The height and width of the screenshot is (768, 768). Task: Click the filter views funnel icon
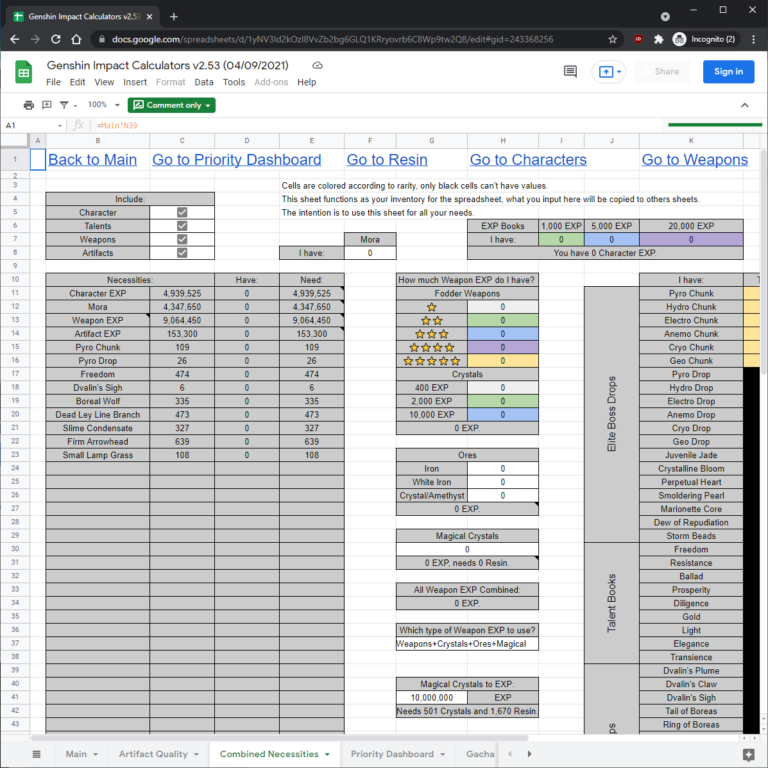[64, 105]
